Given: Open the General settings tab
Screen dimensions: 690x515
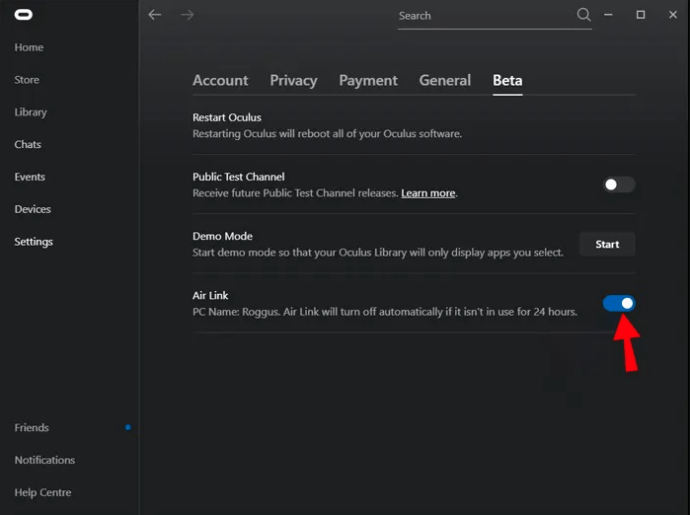Looking at the screenshot, I should click(445, 81).
